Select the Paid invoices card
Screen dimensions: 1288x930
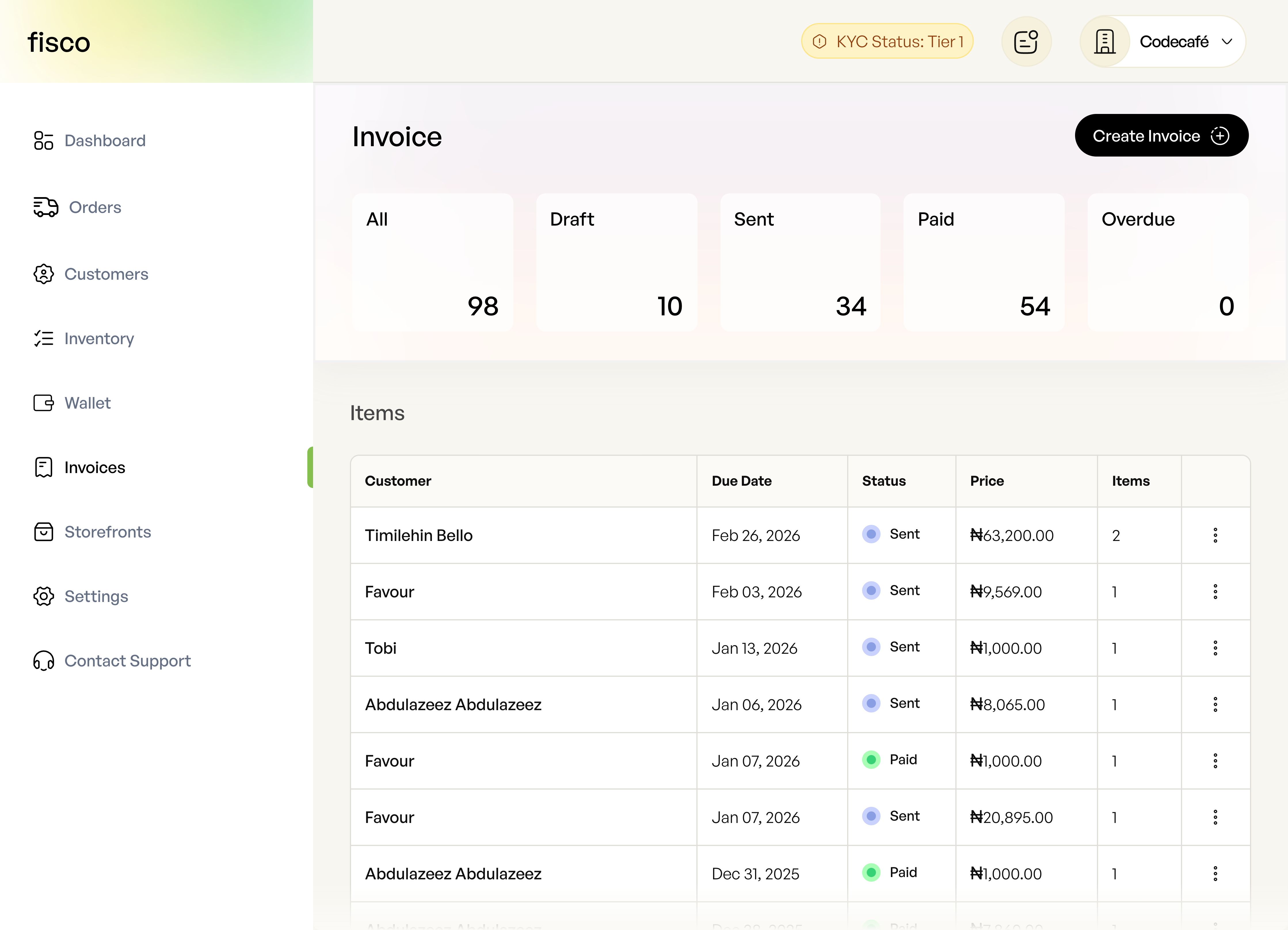point(983,262)
